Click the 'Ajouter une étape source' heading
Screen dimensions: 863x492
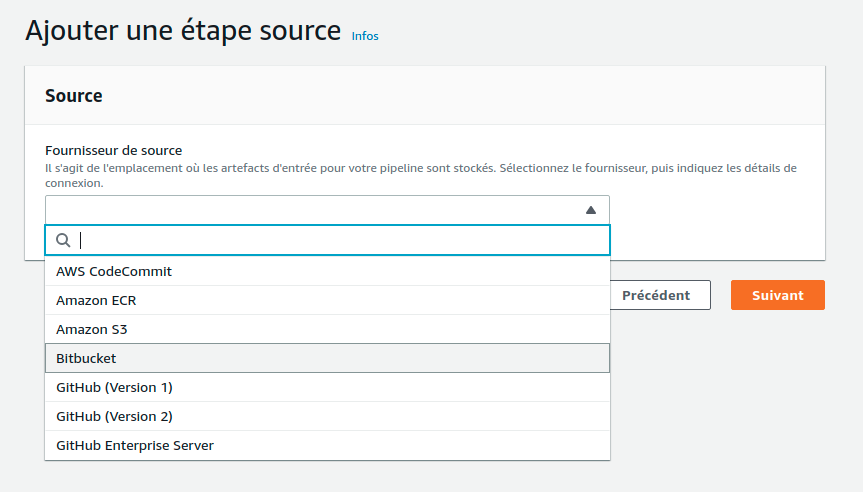coord(183,31)
